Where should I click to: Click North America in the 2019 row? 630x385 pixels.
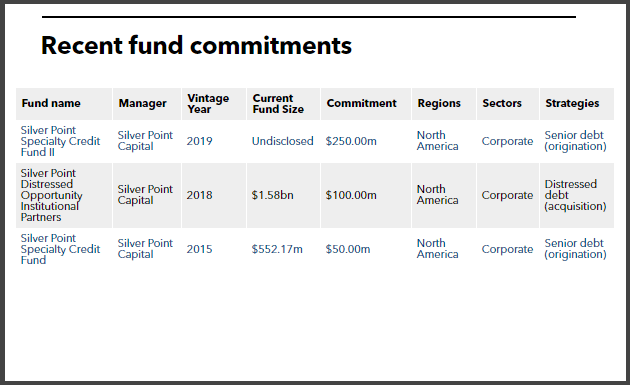click(x=437, y=141)
